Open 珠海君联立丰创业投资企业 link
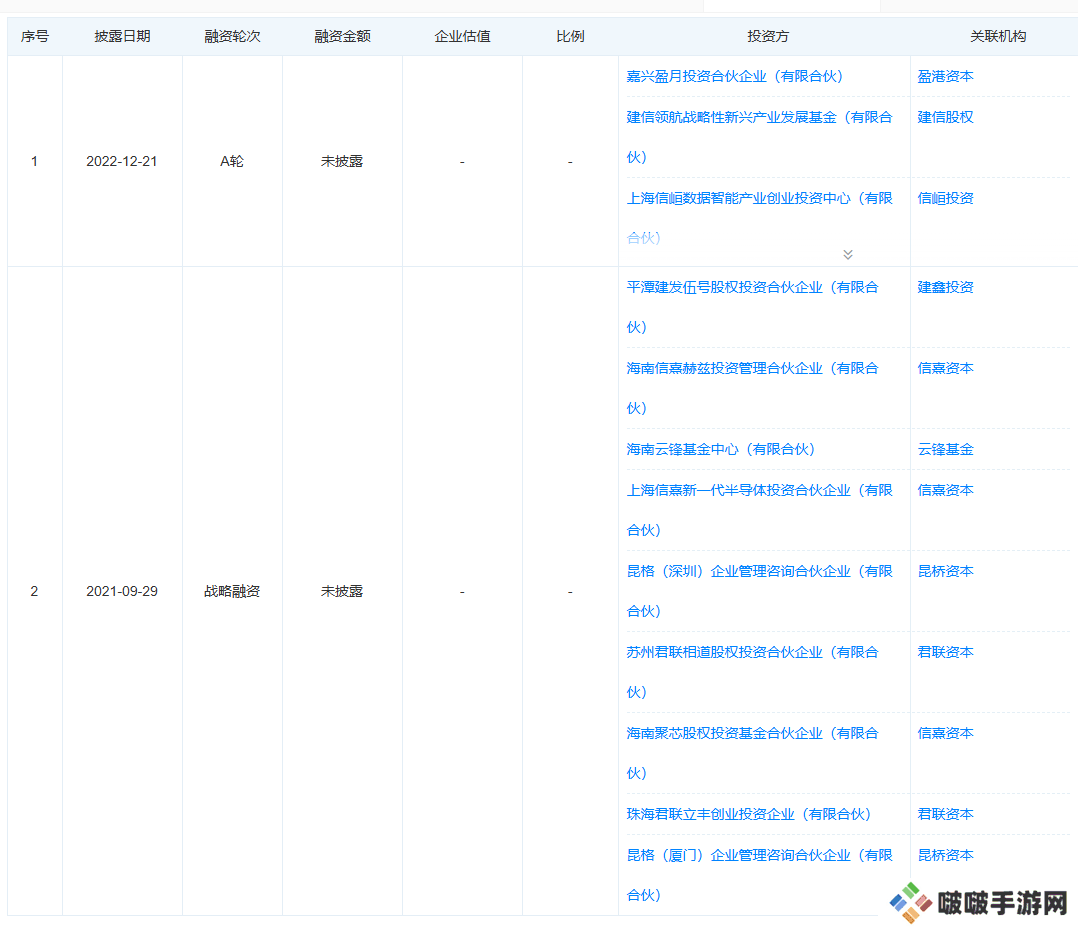The width and height of the screenshot is (1078, 928). tap(749, 814)
